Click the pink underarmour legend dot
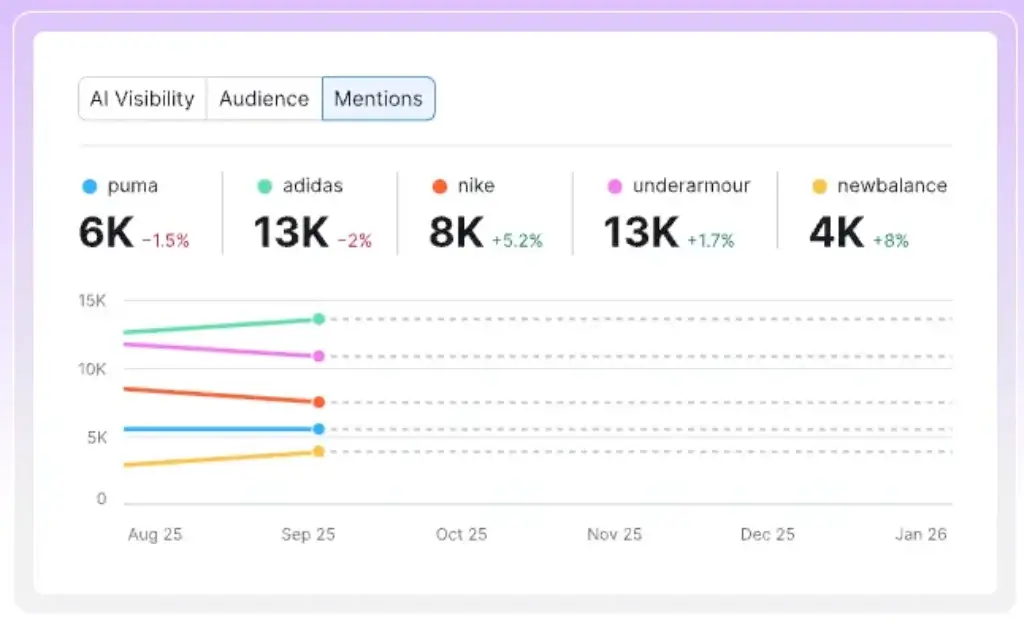Image resolution: width=1024 pixels, height=623 pixels. click(x=615, y=187)
